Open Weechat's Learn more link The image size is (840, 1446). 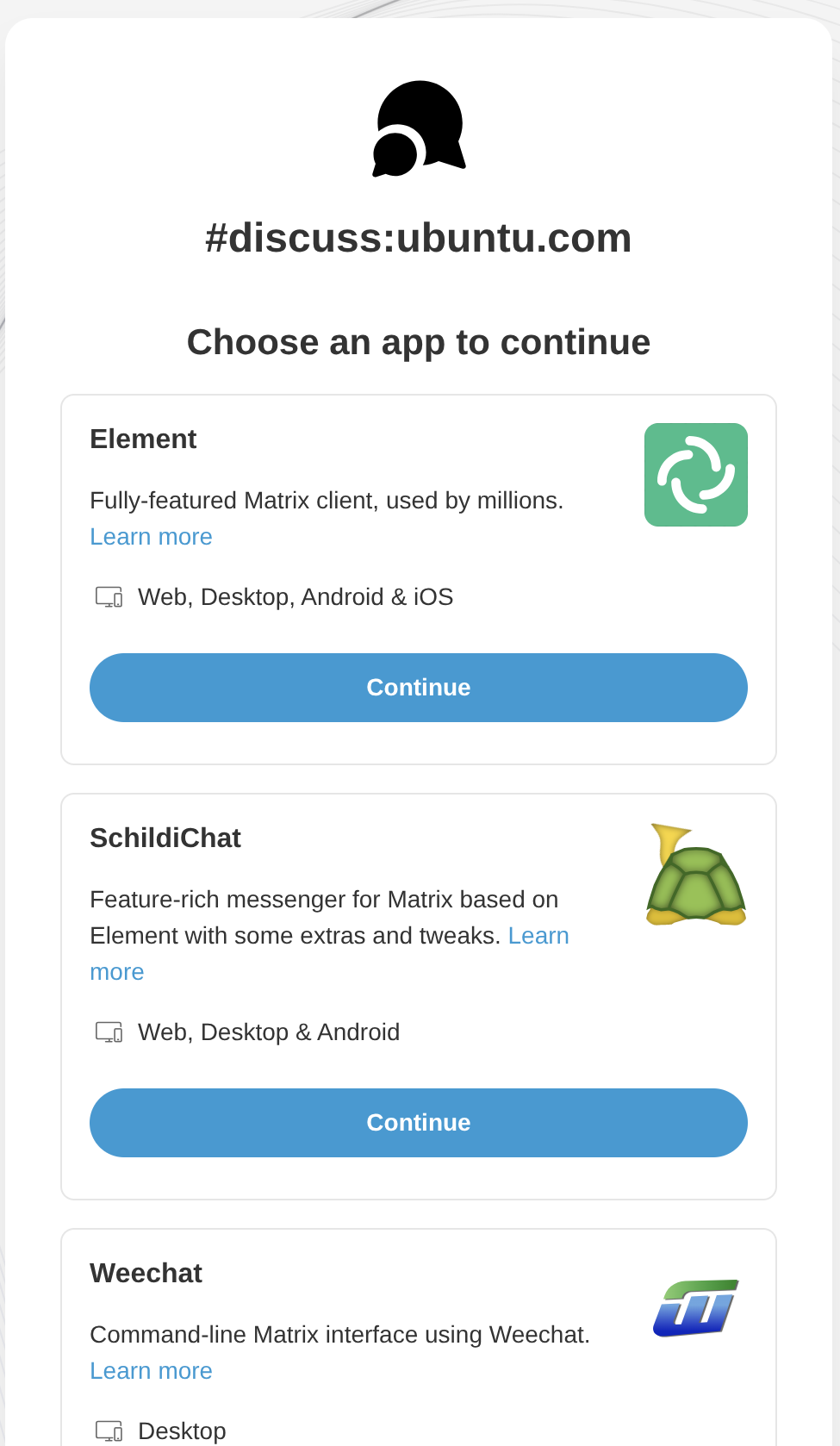point(151,1371)
